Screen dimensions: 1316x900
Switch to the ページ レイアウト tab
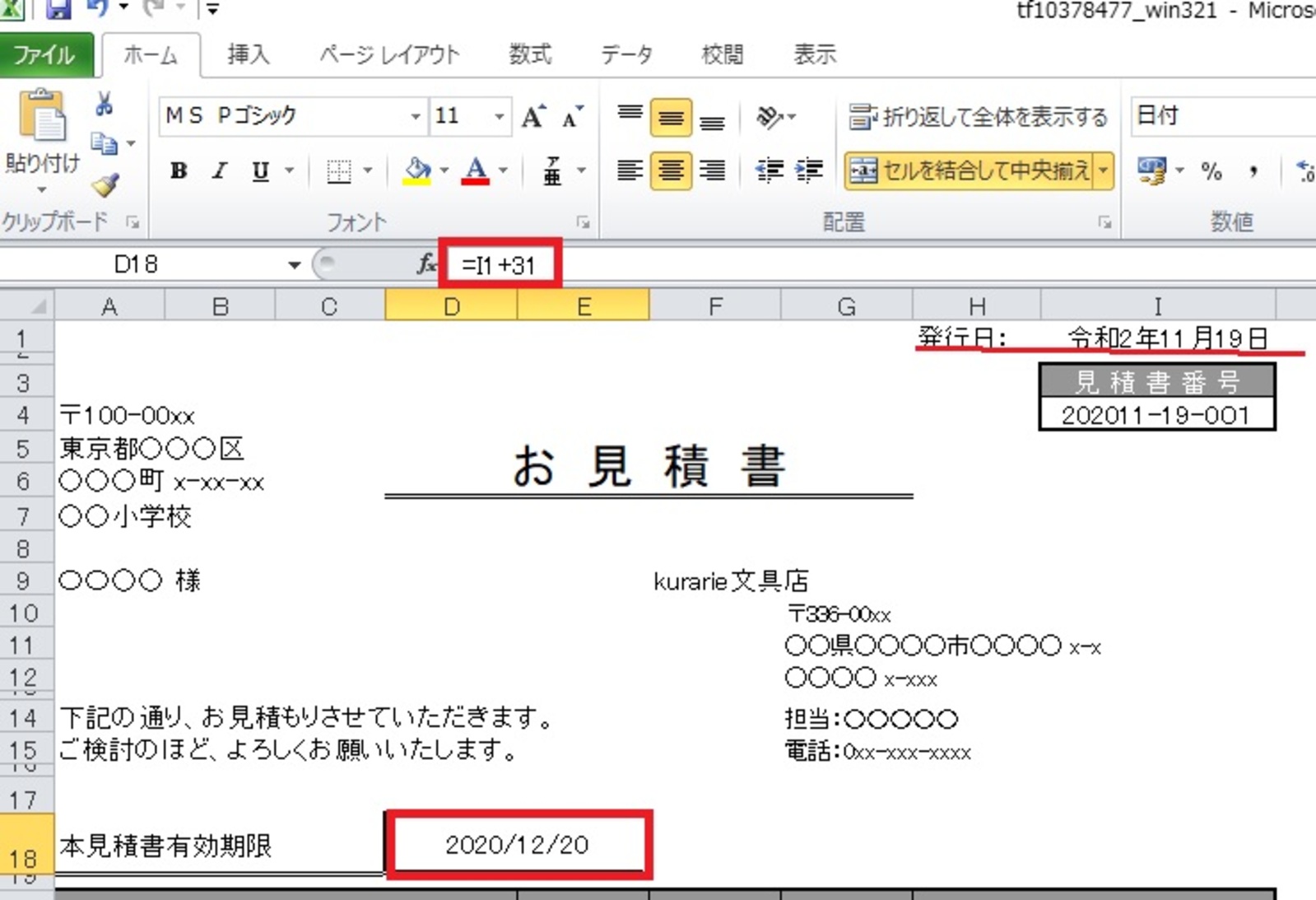(389, 55)
